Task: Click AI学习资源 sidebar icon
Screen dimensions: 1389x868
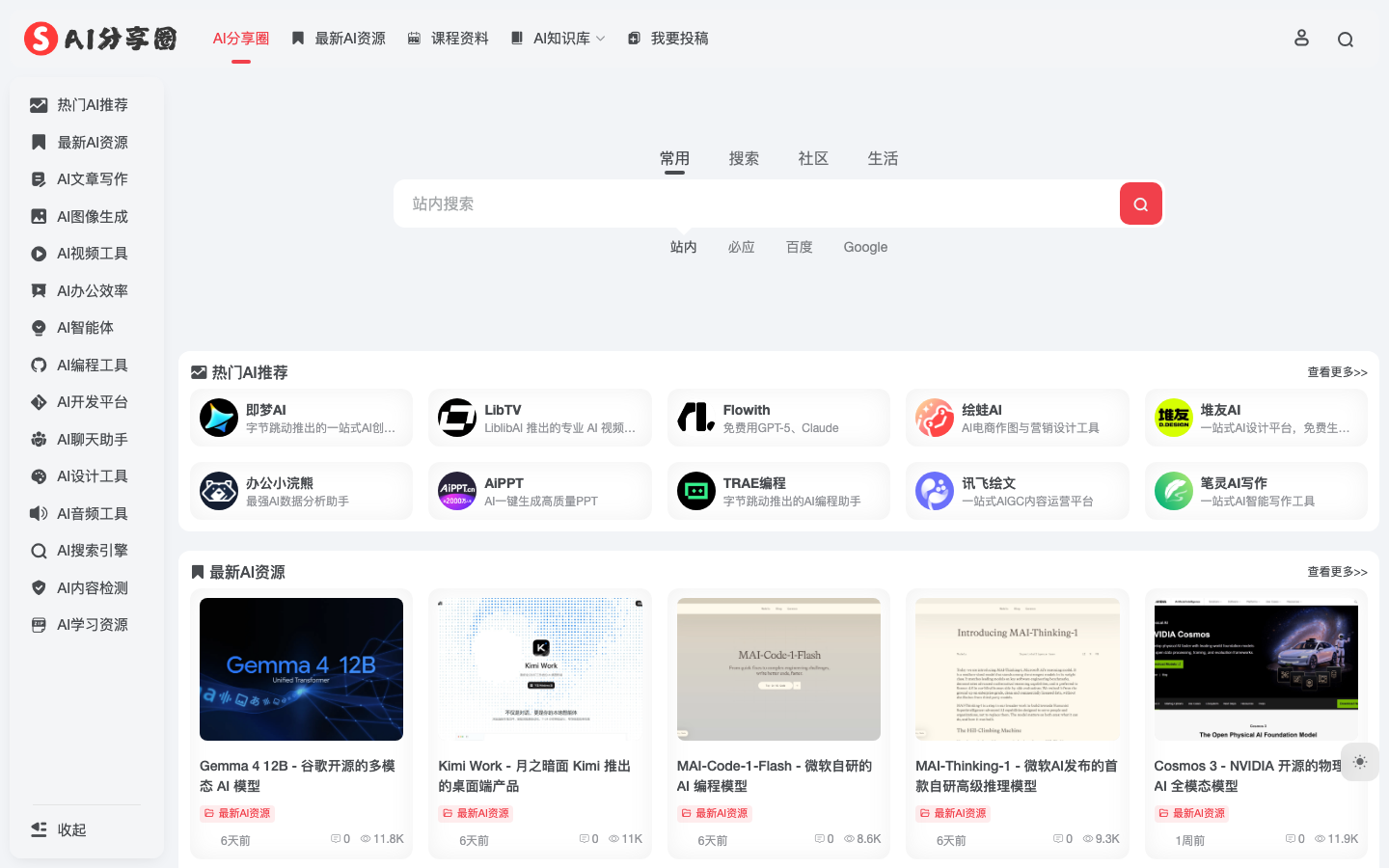Action: click(39, 625)
